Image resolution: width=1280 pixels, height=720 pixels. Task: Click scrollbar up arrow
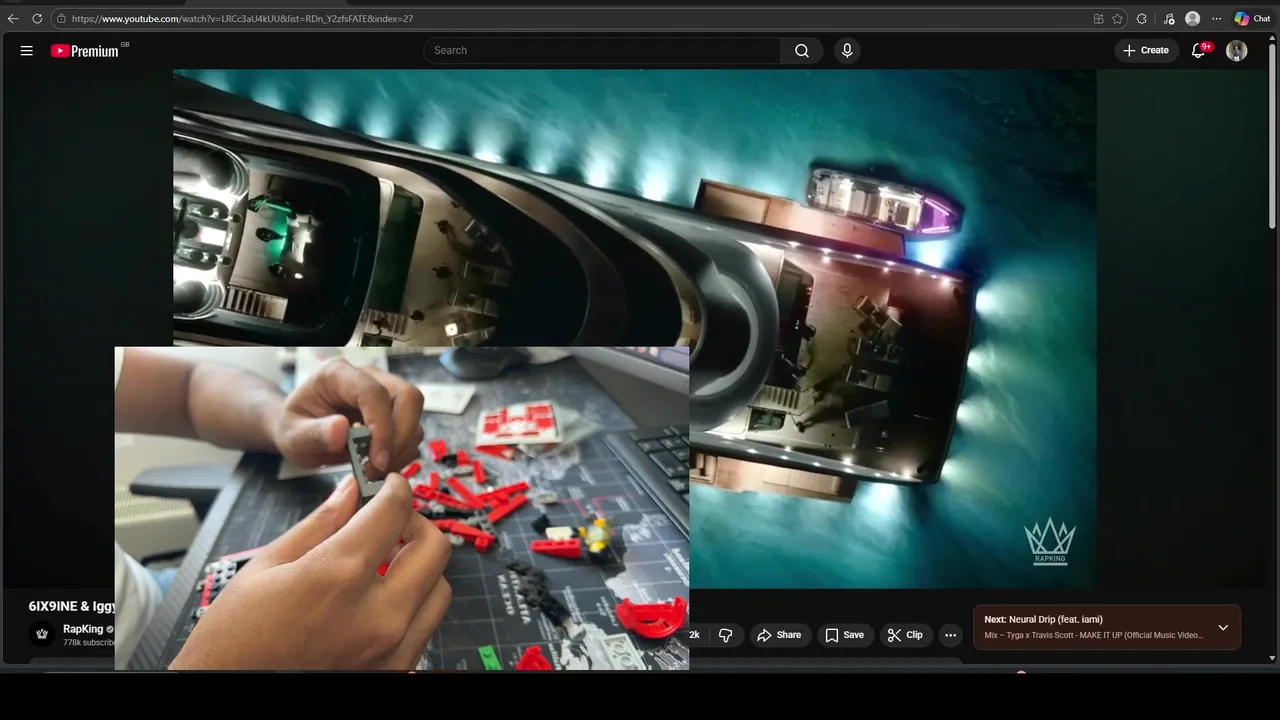click(1272, 39)
